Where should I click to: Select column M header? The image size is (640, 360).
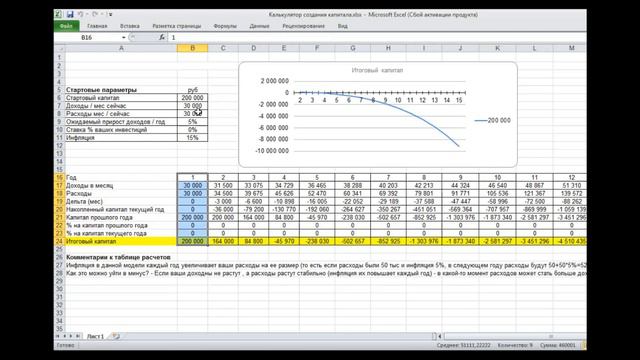click(x=571, y=48)
